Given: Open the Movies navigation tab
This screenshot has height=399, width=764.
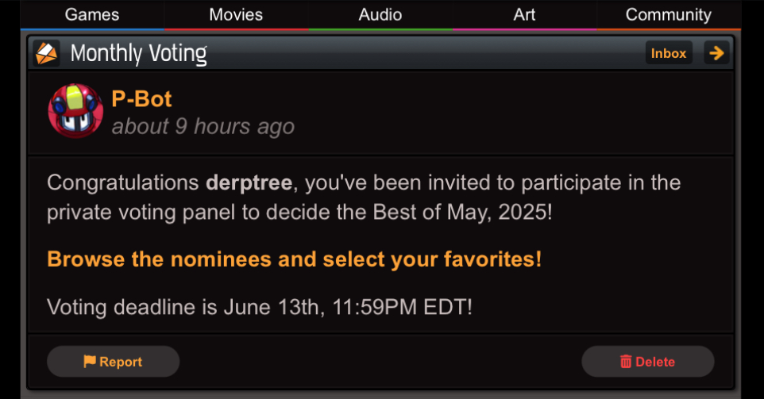Looking at the screenshot, I should pos(236,15).
